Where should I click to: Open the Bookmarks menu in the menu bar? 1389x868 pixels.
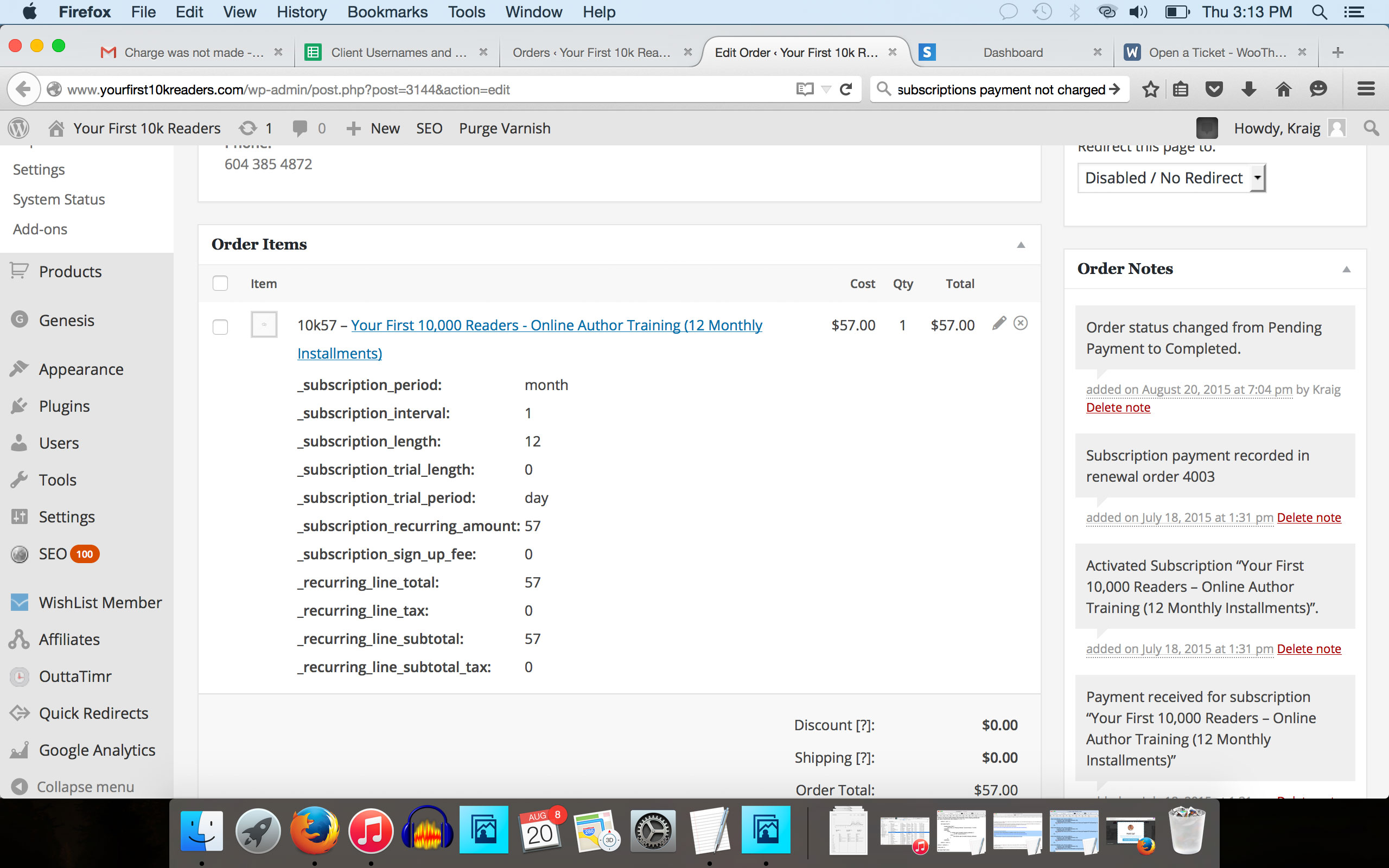(x=387, y=12)
